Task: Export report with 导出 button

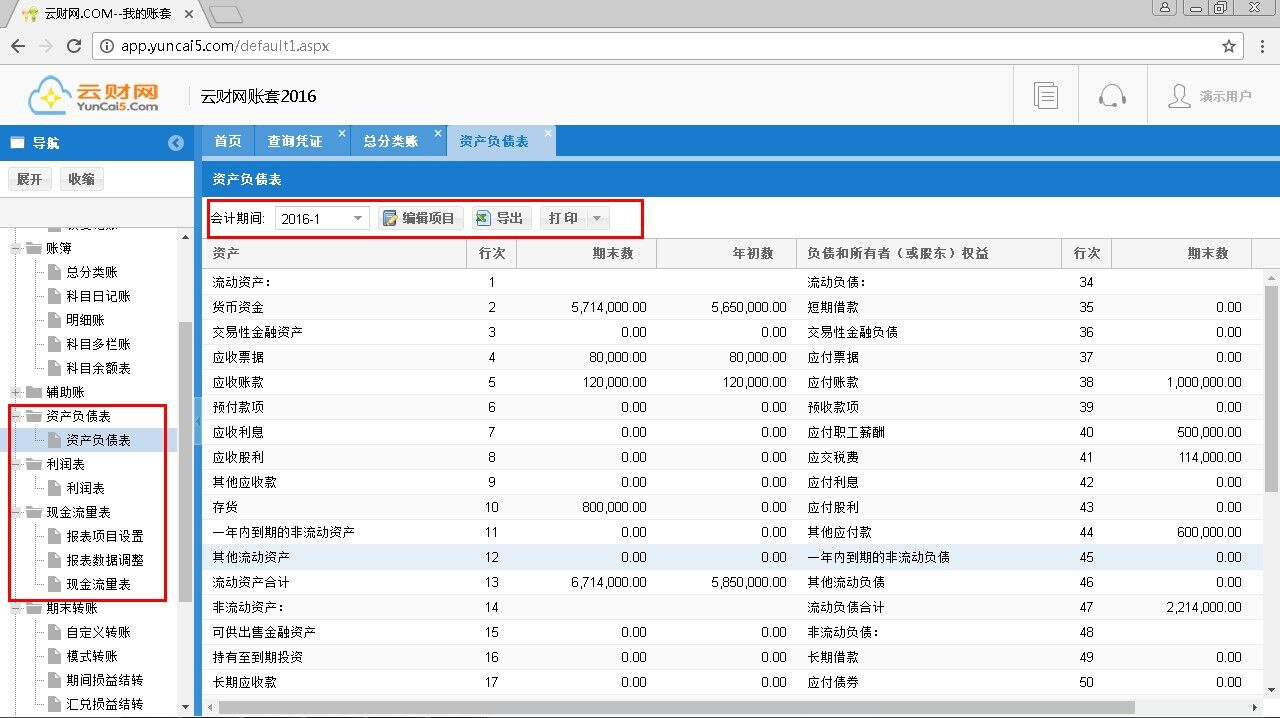Action: tap(499, 218)
